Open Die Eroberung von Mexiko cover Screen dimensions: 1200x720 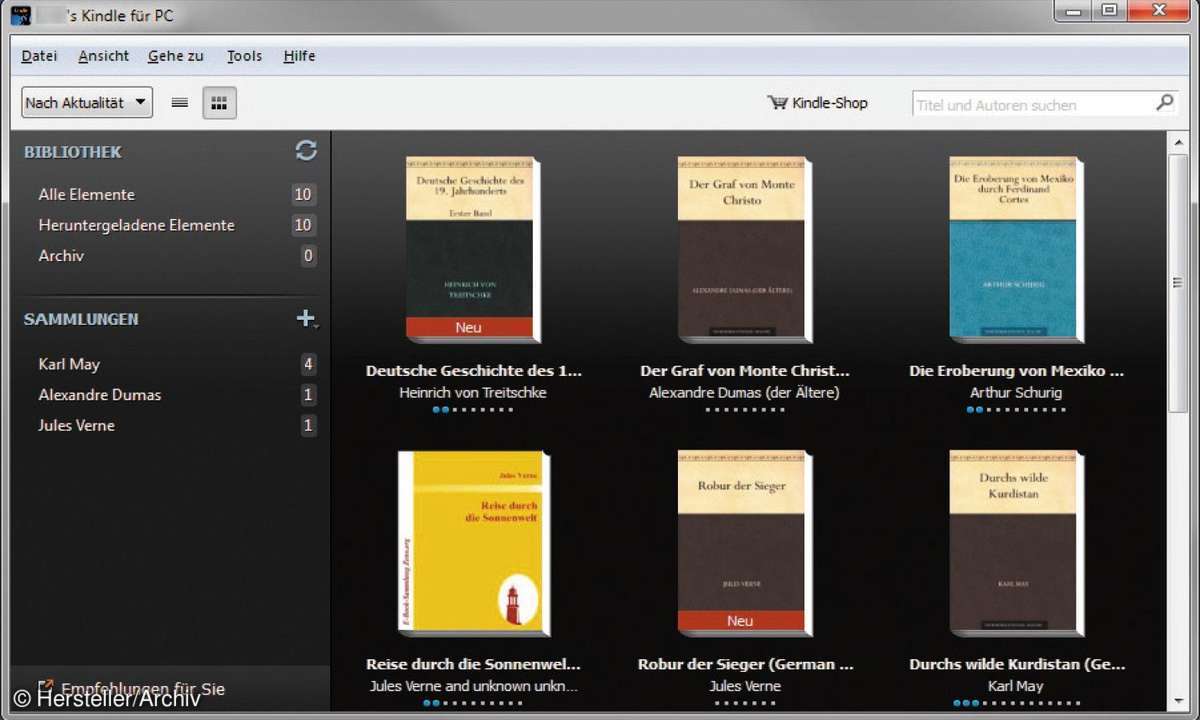click(x=1016, y=248)
